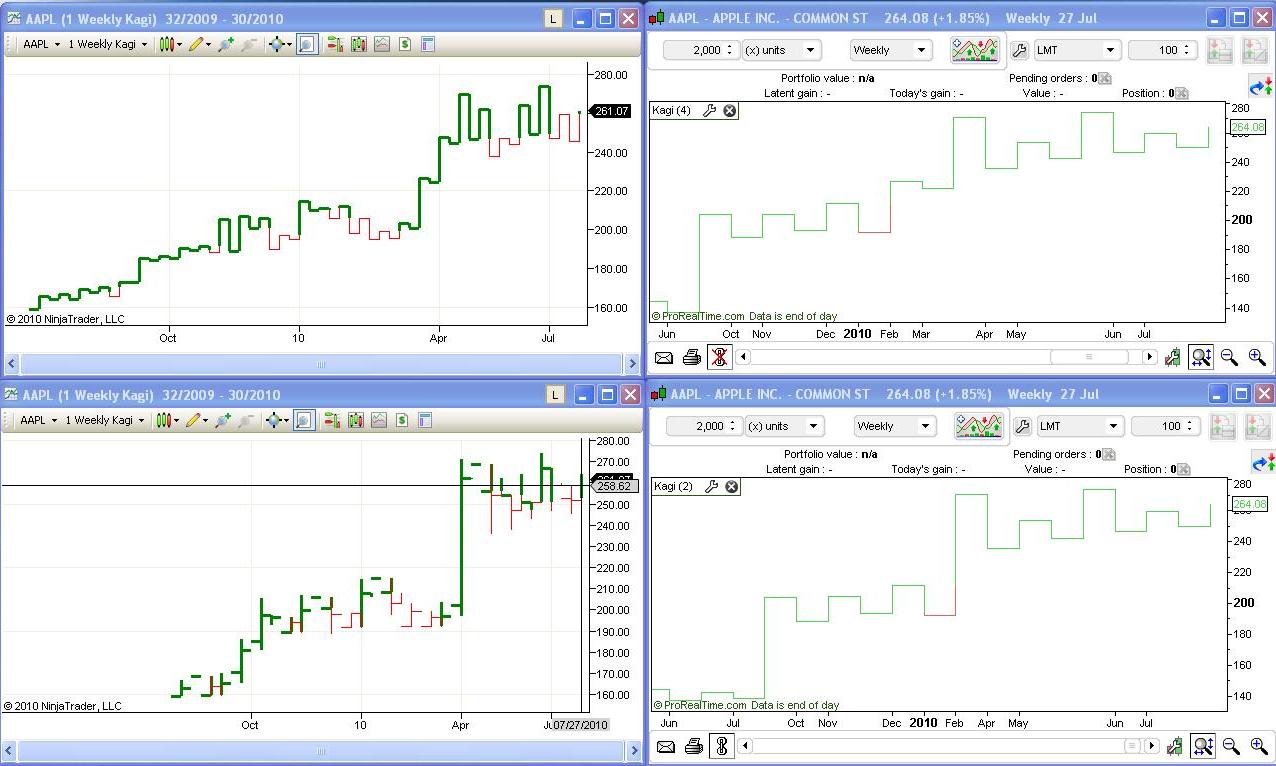Open the (x) units selector in top ProRealTime window
1276x766 pixels.
click(781, 50)
